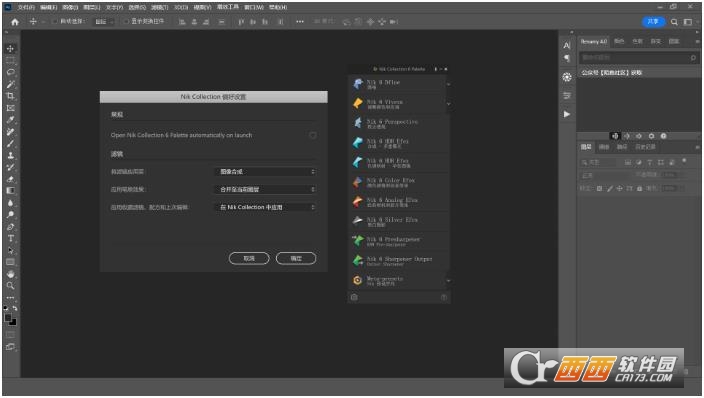Select the Crop tool

10,96
